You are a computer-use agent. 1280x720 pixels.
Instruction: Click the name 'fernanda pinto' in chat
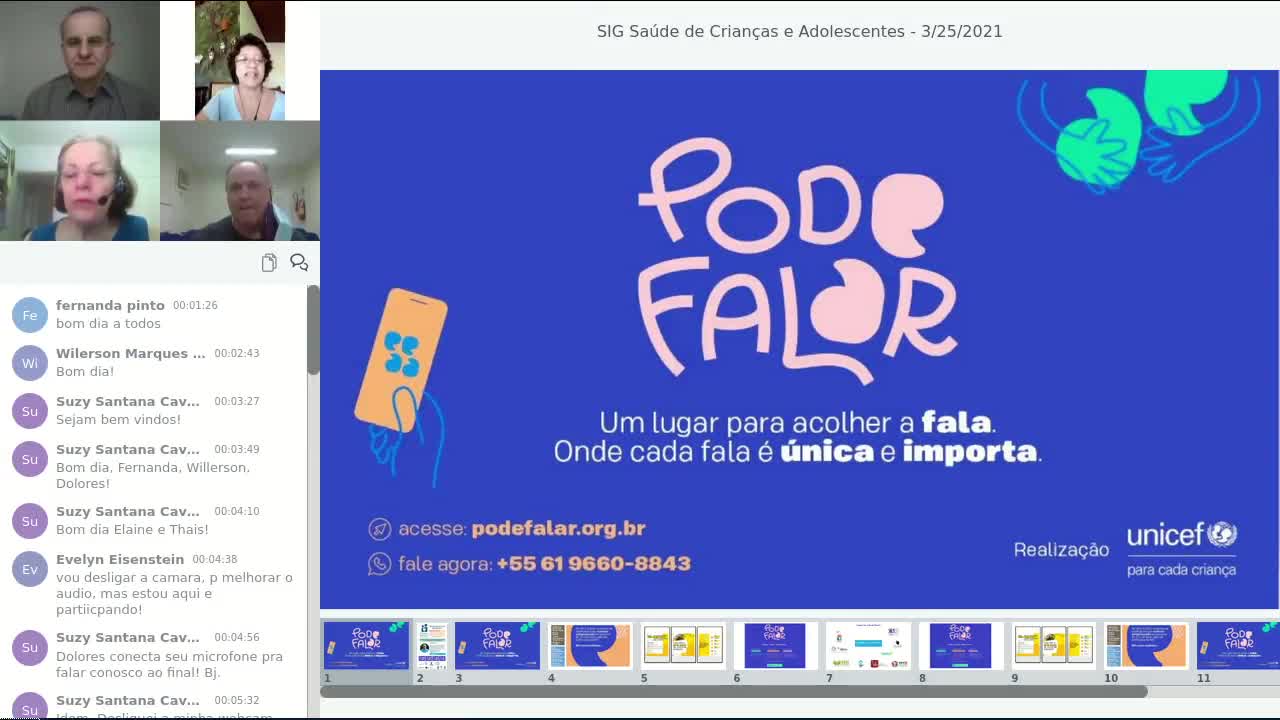(x=110, y=305)
